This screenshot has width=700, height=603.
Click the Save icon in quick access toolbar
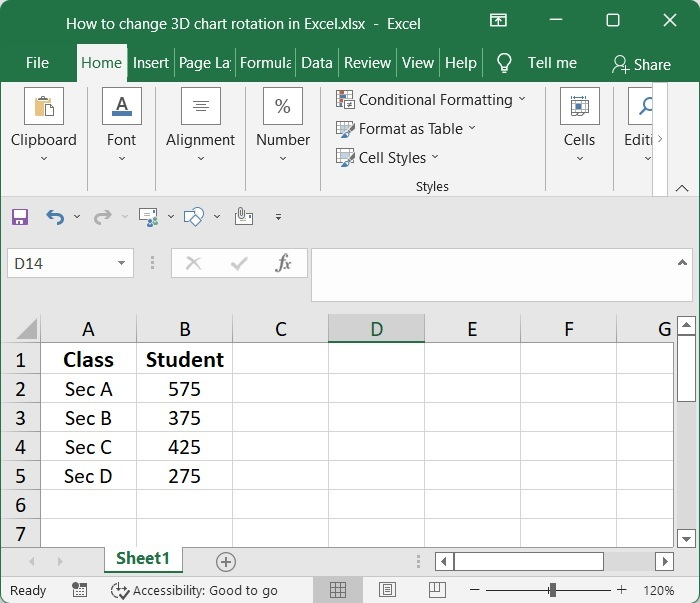(20, 216)
